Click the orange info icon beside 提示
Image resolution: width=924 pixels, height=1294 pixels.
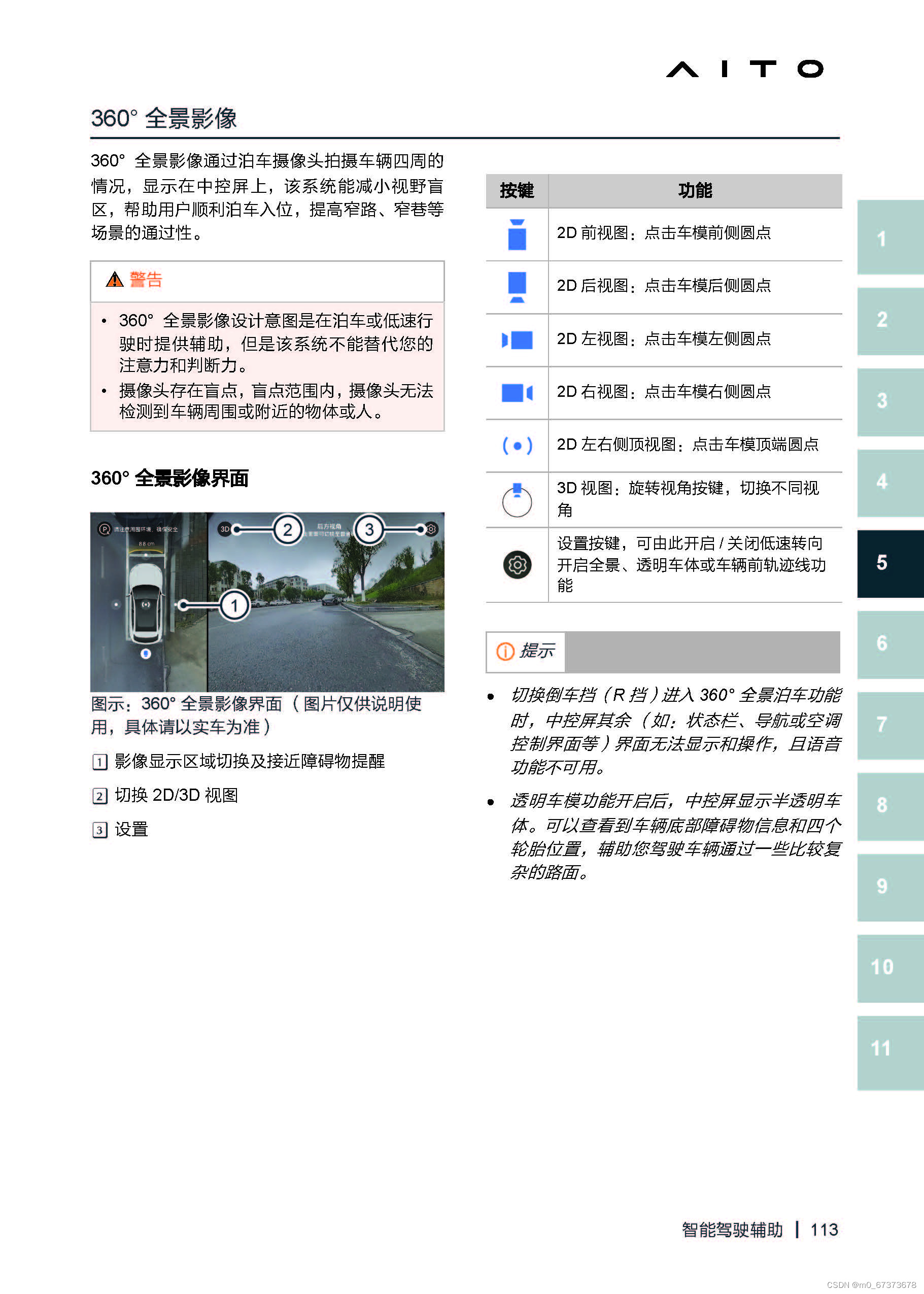(505, 651)
